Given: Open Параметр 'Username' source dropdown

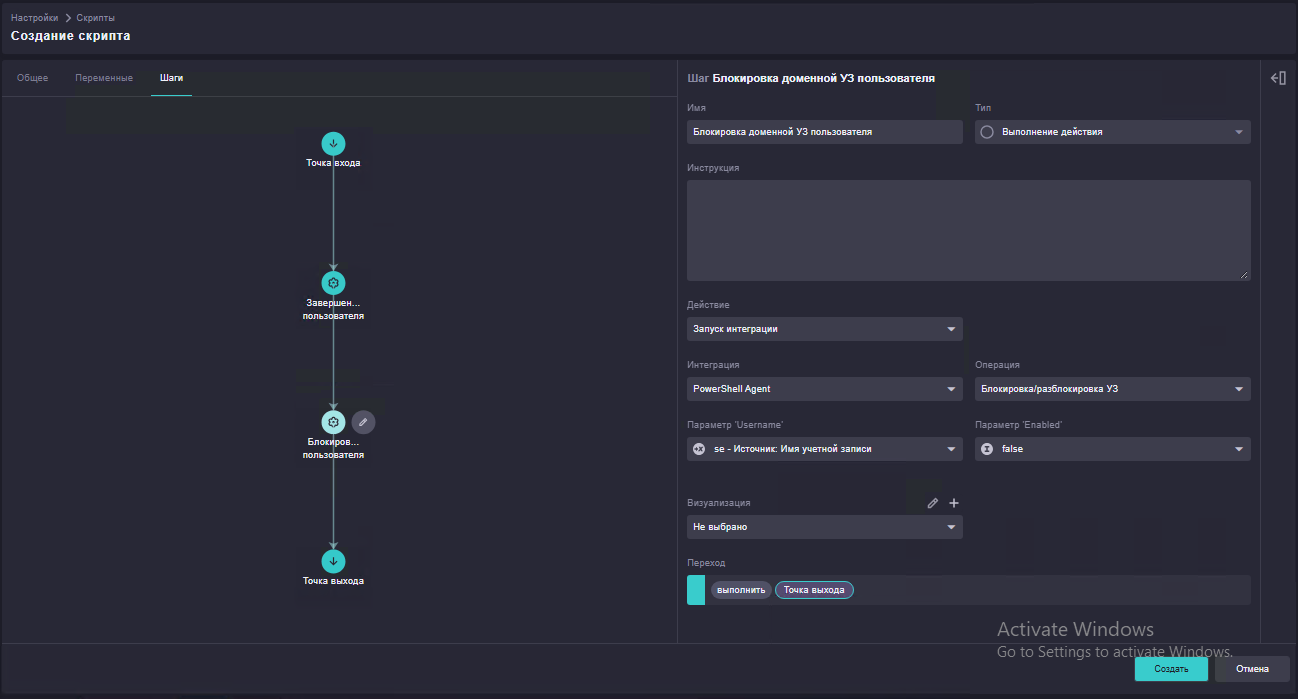Looking at the screenshot, I should pos(825,449).
